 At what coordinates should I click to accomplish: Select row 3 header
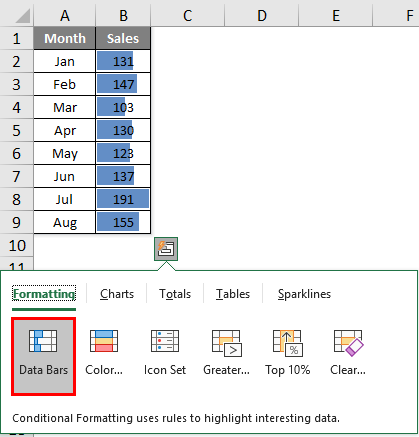(x=17, y=84)
